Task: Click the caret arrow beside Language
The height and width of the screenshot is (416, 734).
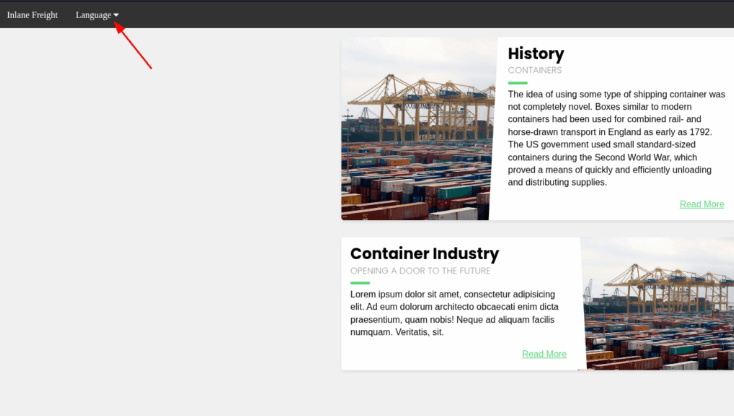Action: 116,15
